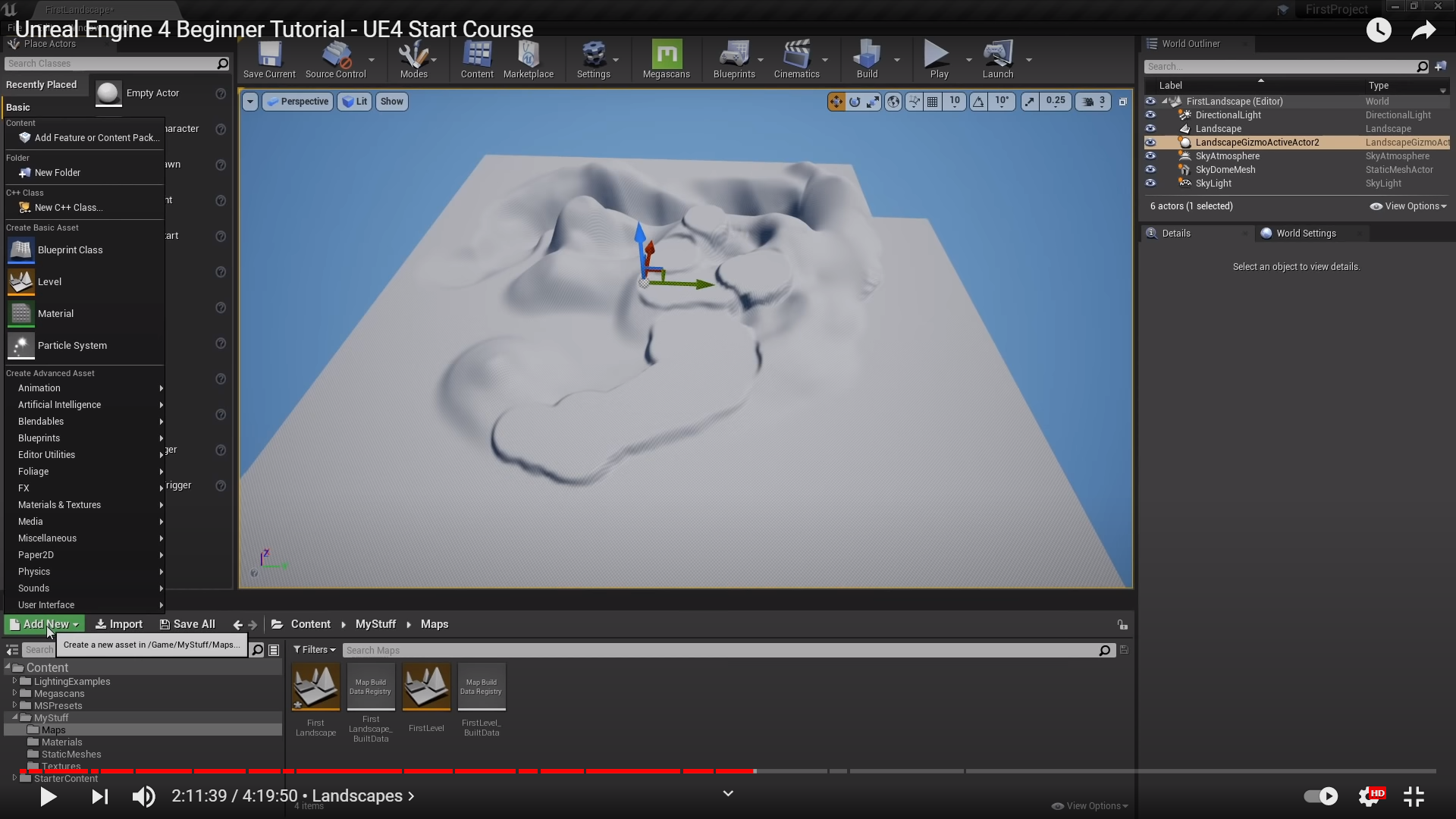The image size is (1456, 819).
Task: Open the Filters dropdown in Content Browser
Action: tap(314, 650)
